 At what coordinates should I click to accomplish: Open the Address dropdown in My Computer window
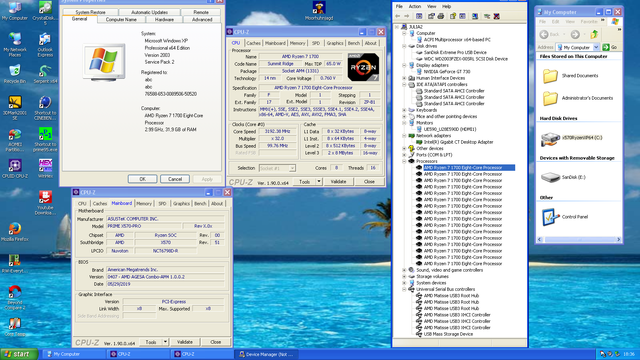click(x=596, y=47)
